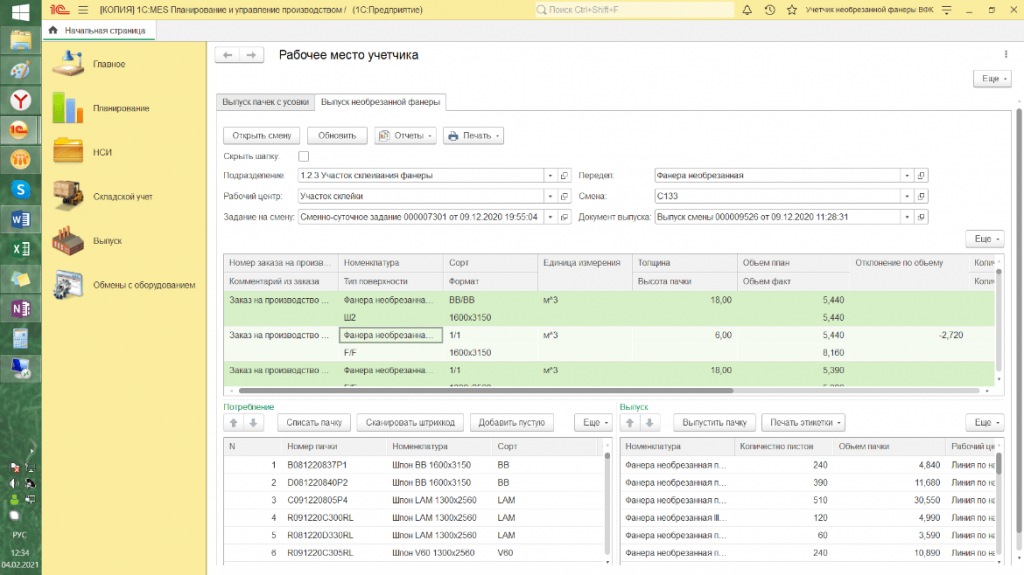
Task: Open the Передел field link icon
Action: pyautogui.click(x=921, y=175)
